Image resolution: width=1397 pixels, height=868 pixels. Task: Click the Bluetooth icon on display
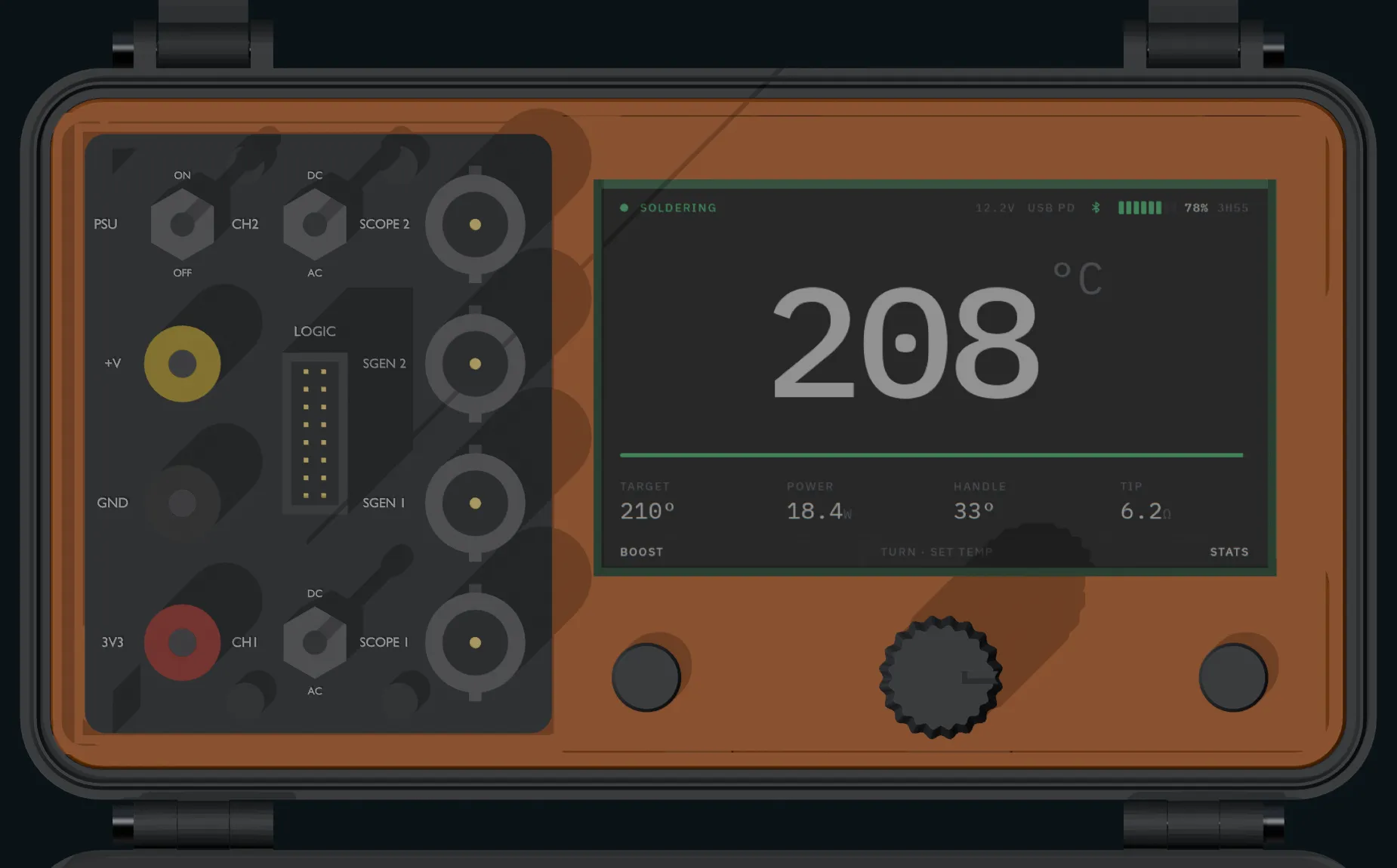[1096, 208]
